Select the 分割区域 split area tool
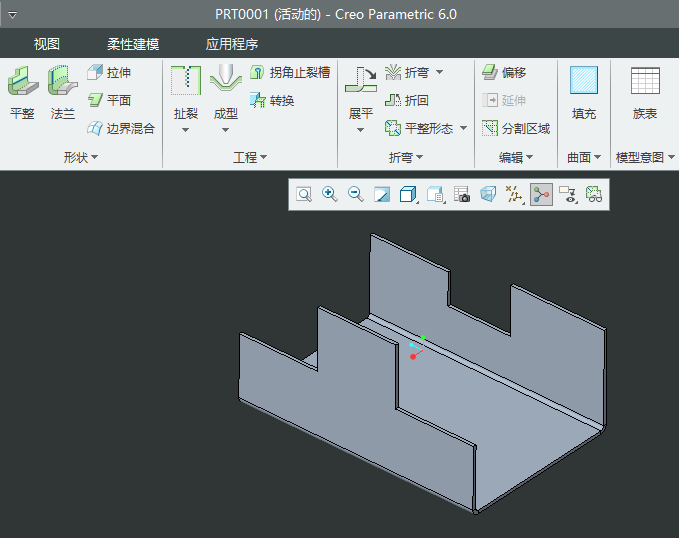The height and width of the screenshot is (538, 679). [x=516, y=128]
